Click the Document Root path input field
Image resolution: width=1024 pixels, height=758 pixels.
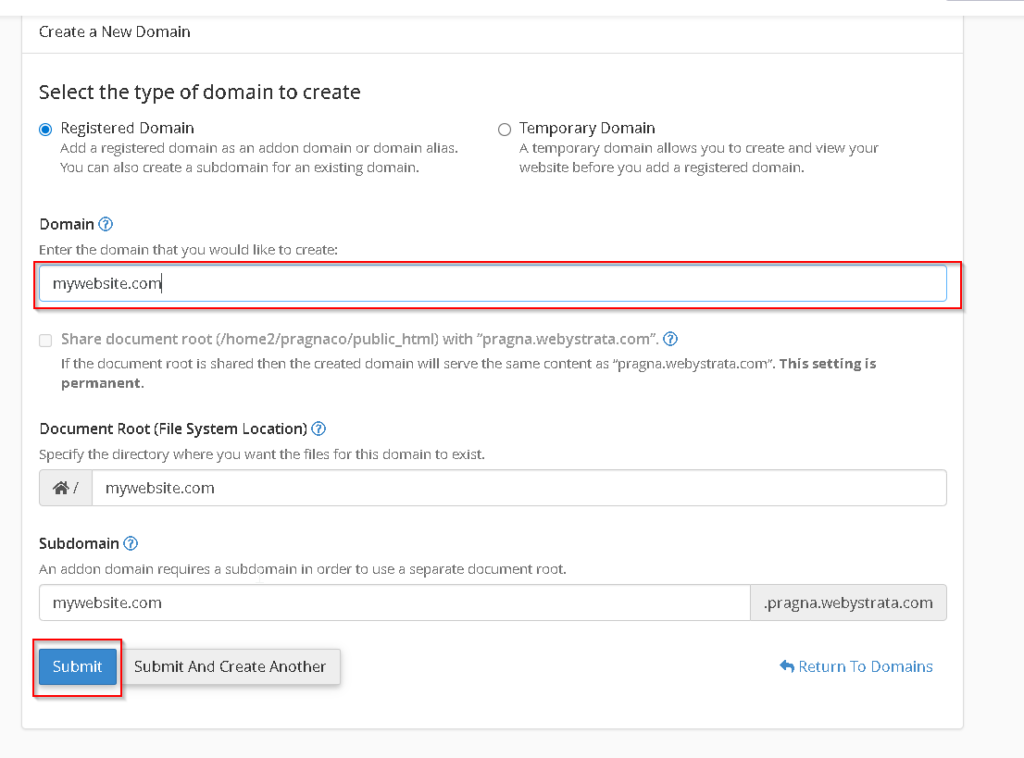519,488
